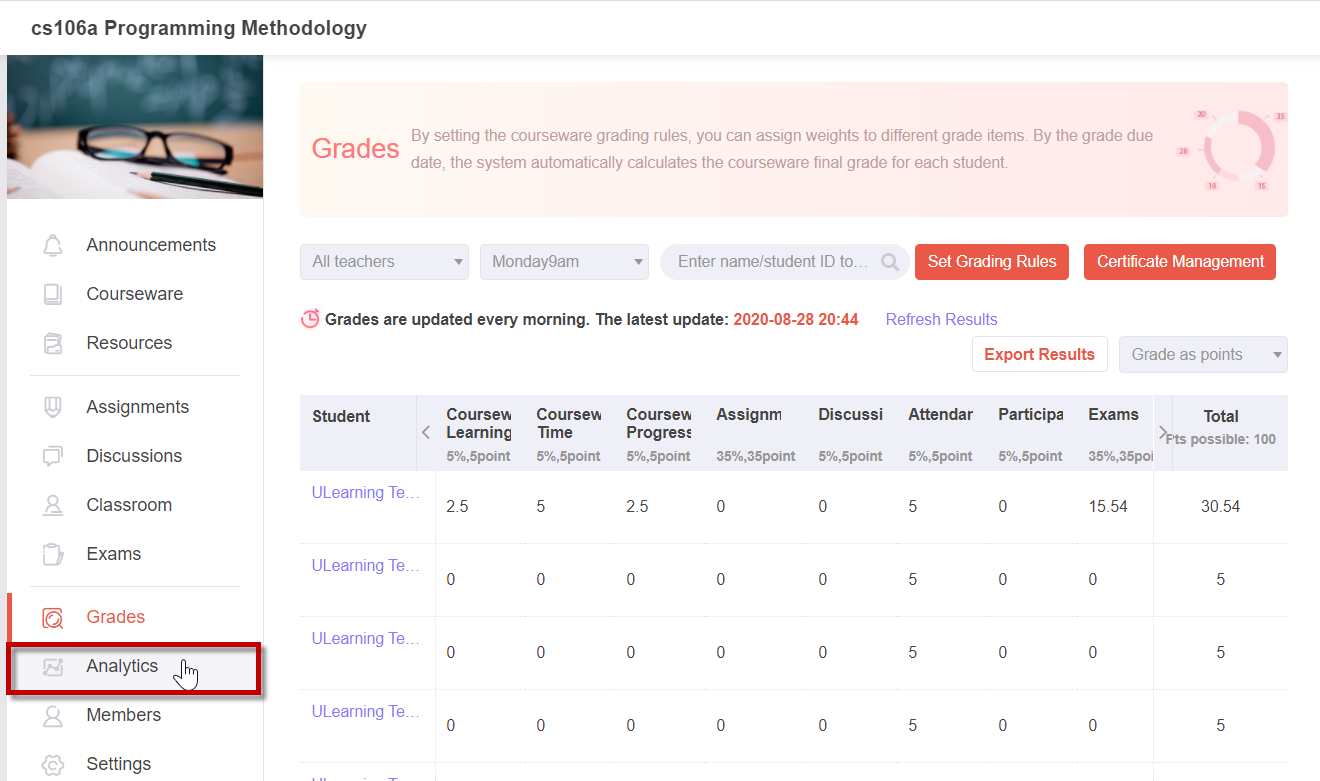Click the Total column header
The width and height of the screenshot is (1320, 781).
(x=1221, y=416)
